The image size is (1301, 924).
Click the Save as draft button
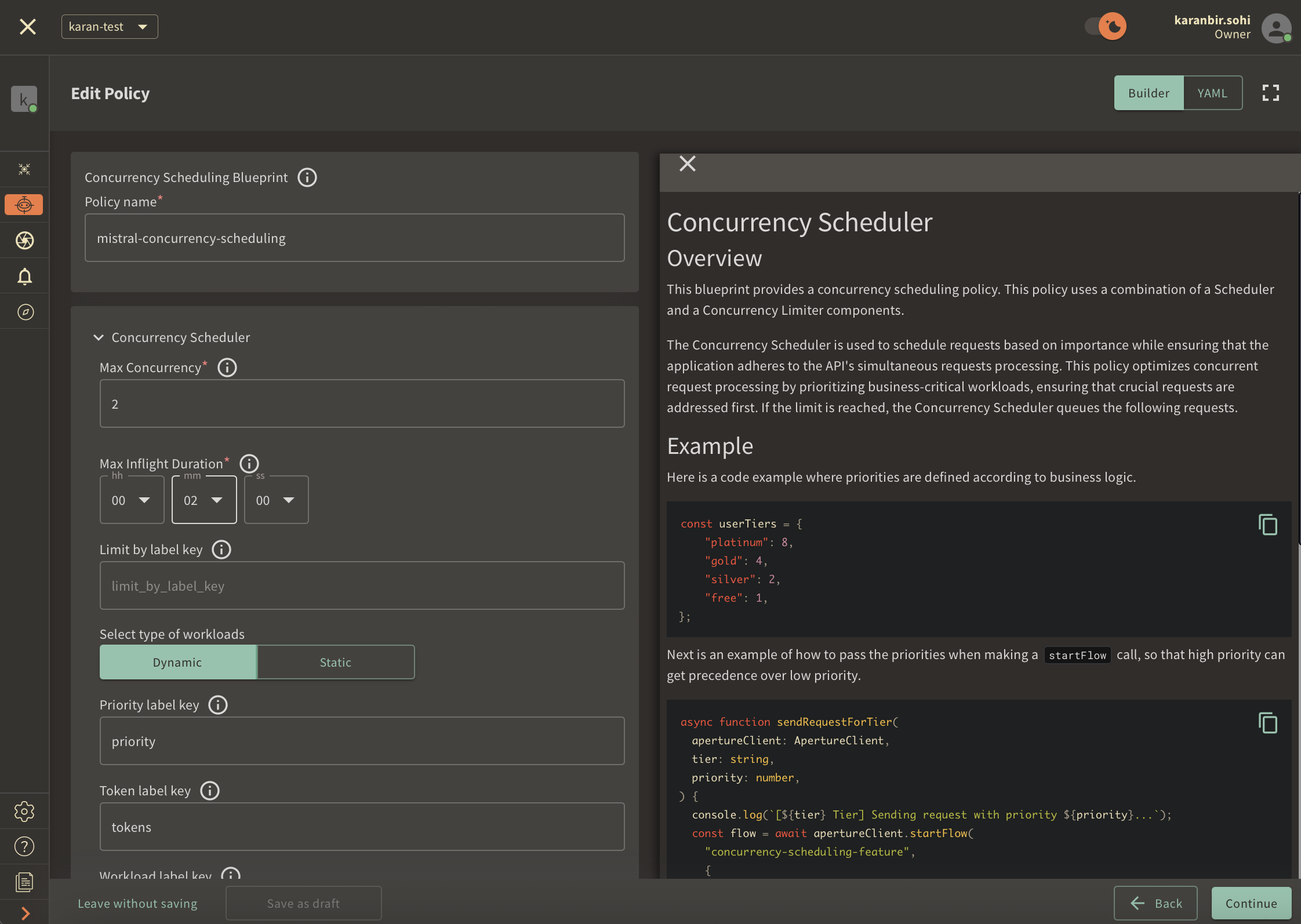(x=304, y=903)
